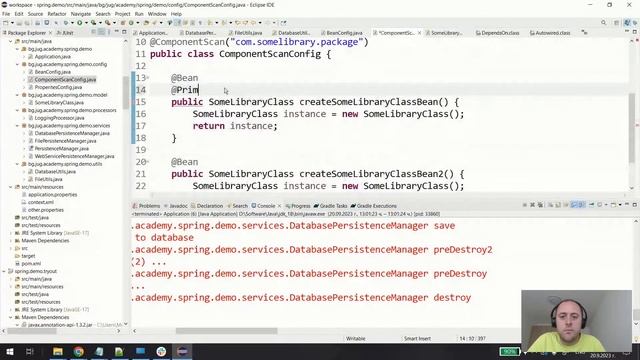Open the File menu

pos(6,14)
